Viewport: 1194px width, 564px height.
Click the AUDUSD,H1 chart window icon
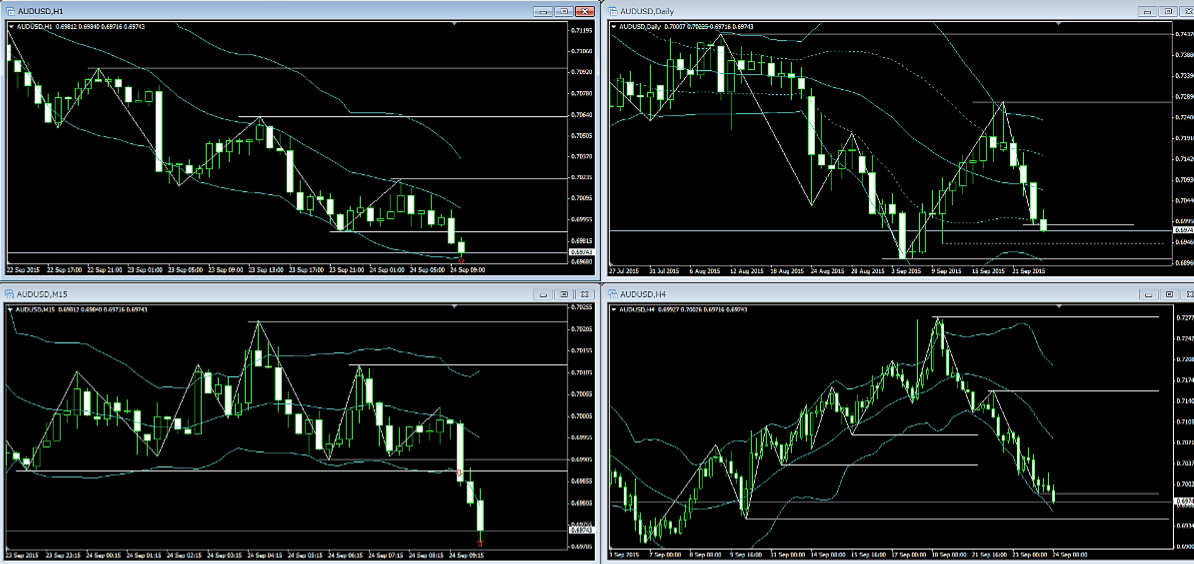(x=9, y=11)
